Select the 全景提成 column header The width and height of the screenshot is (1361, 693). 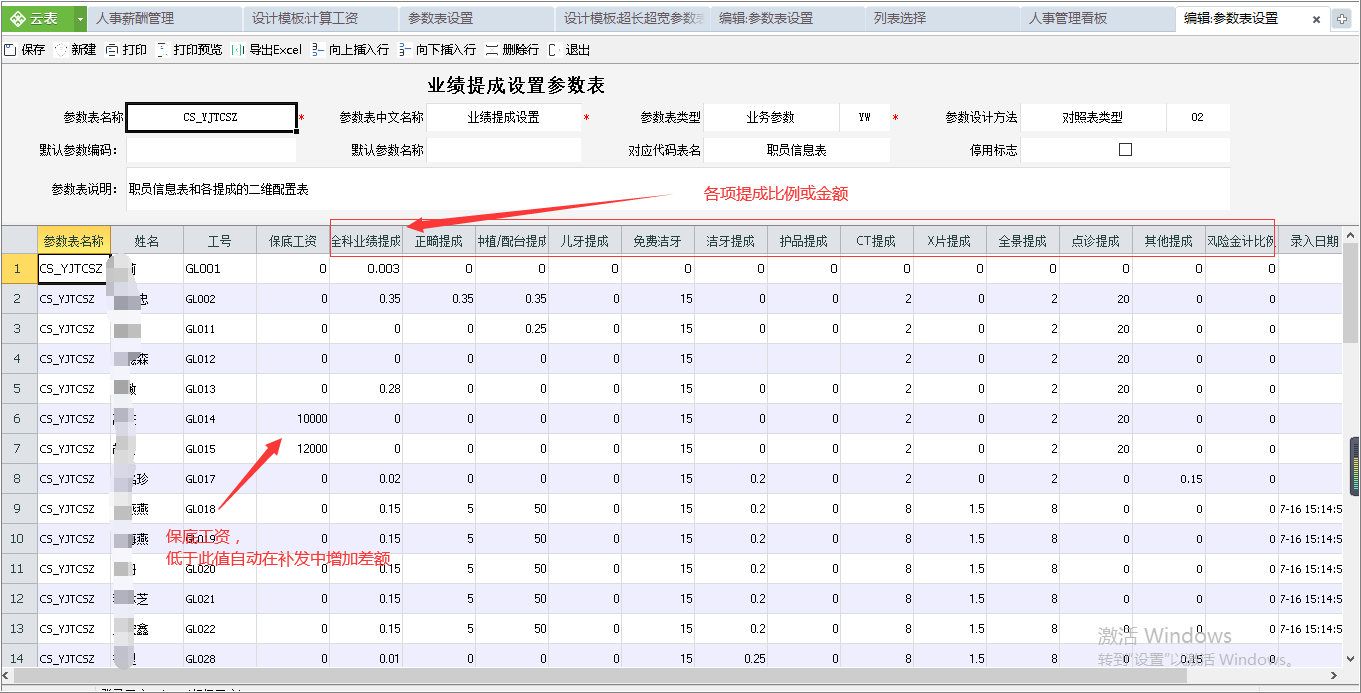(1023, 241)
